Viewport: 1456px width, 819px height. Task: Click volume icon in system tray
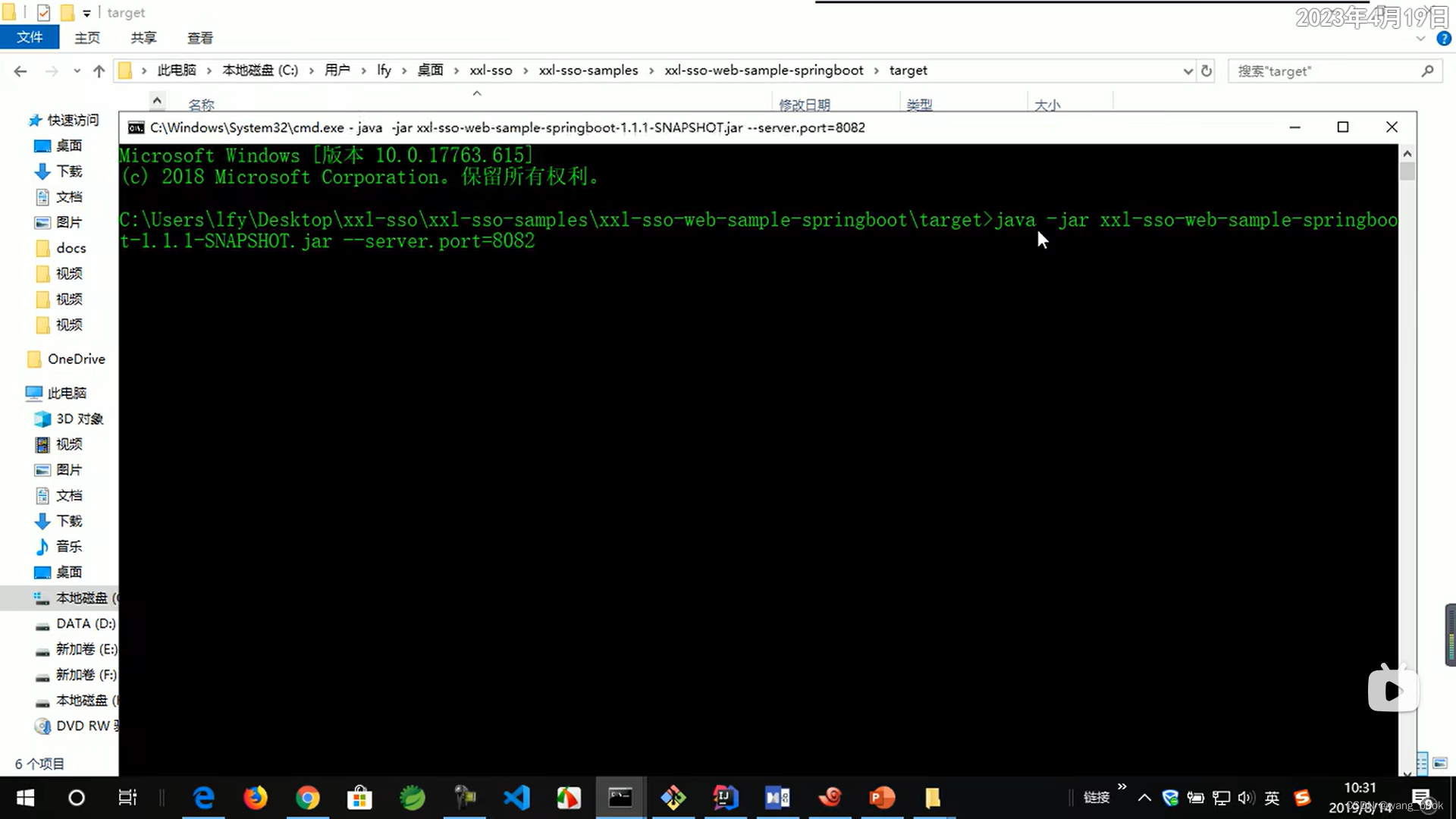(x=1246, y=798)
